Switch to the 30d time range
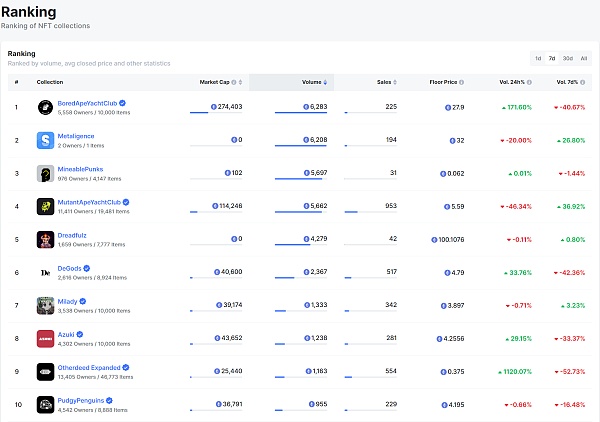 click(567, 58)
